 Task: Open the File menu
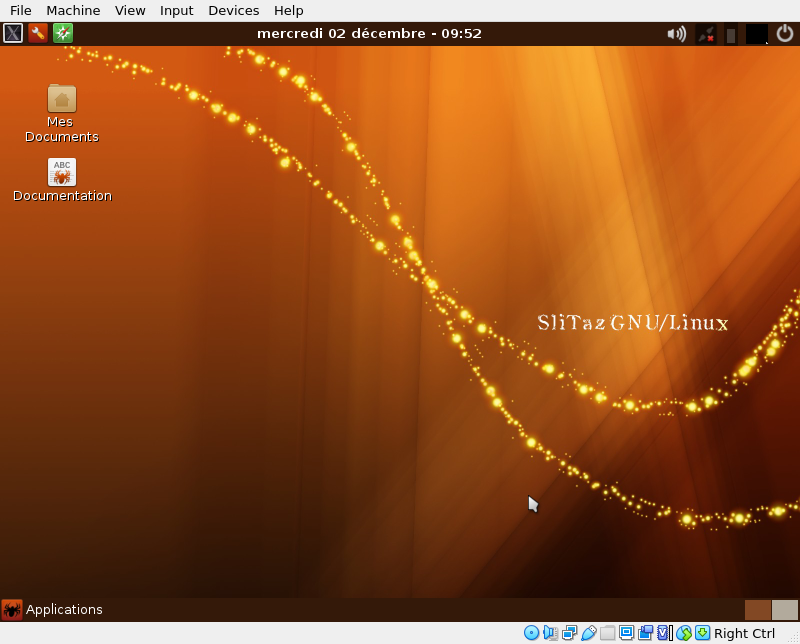21,11
